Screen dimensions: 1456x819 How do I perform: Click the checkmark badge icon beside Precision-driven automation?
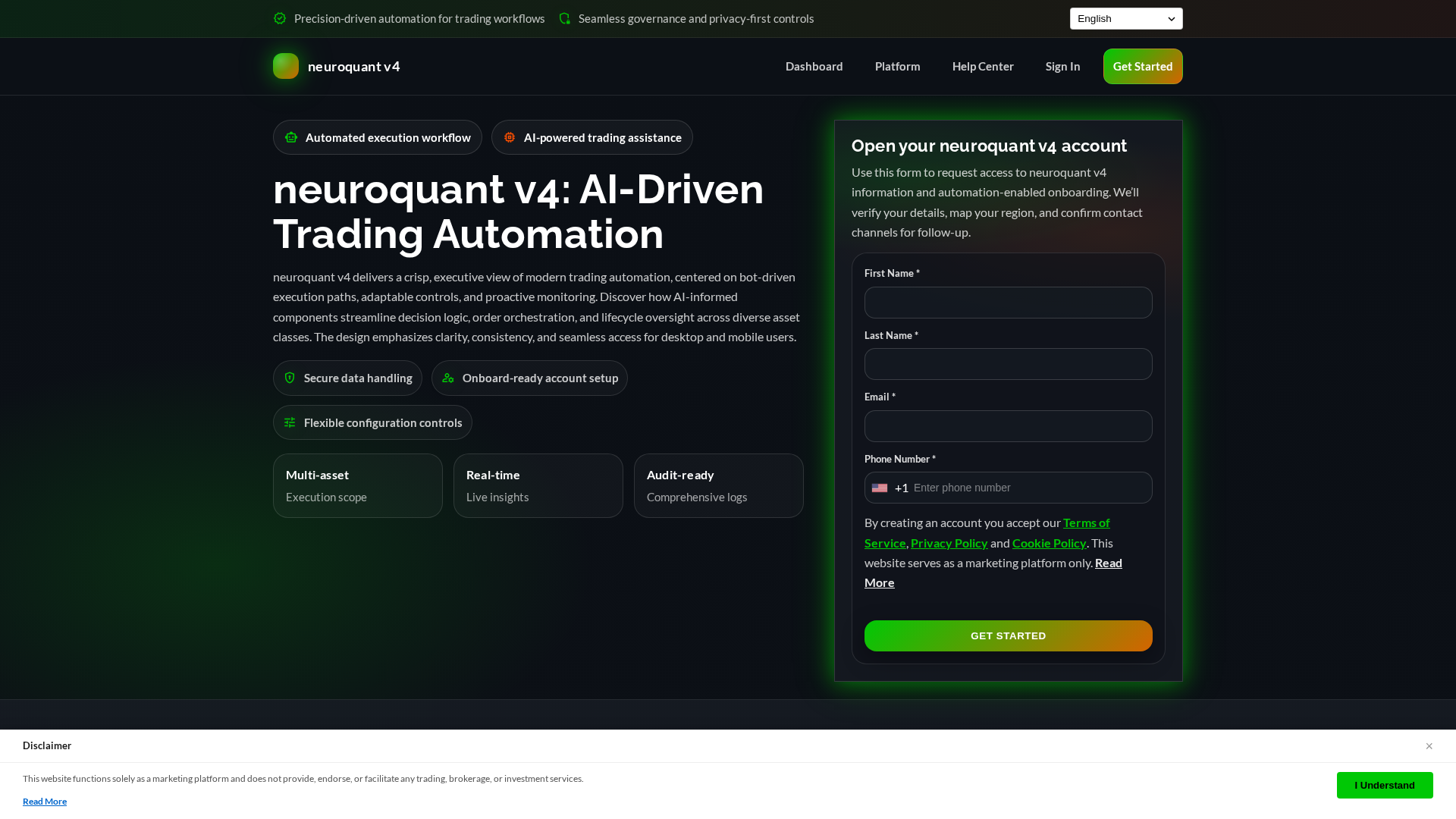[x=280, y=18]
